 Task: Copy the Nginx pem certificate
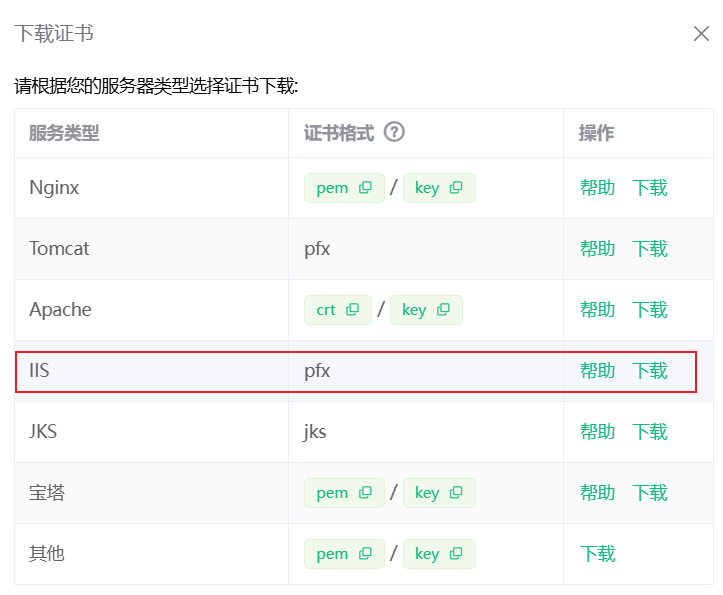pos(365,188)
